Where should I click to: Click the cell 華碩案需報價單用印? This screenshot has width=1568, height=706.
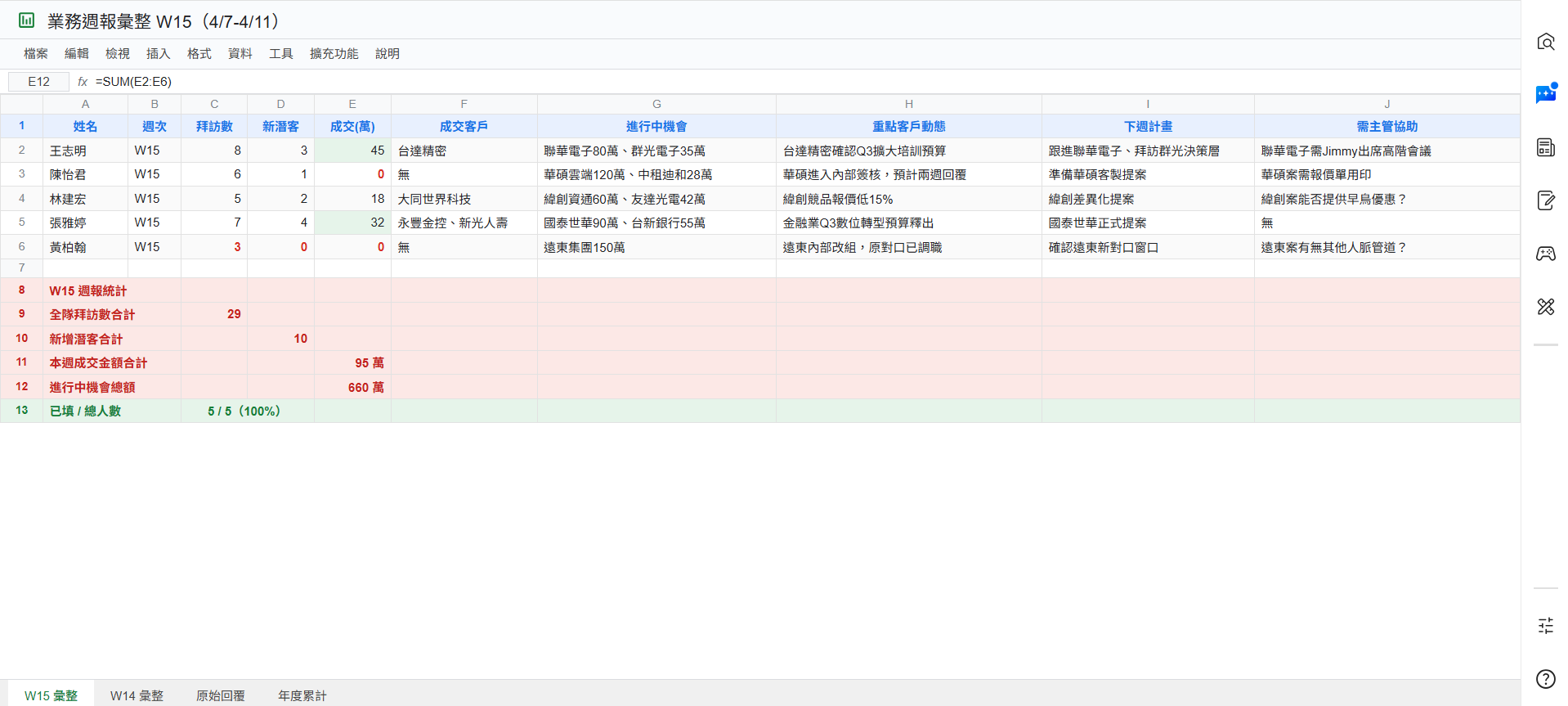1387,174
